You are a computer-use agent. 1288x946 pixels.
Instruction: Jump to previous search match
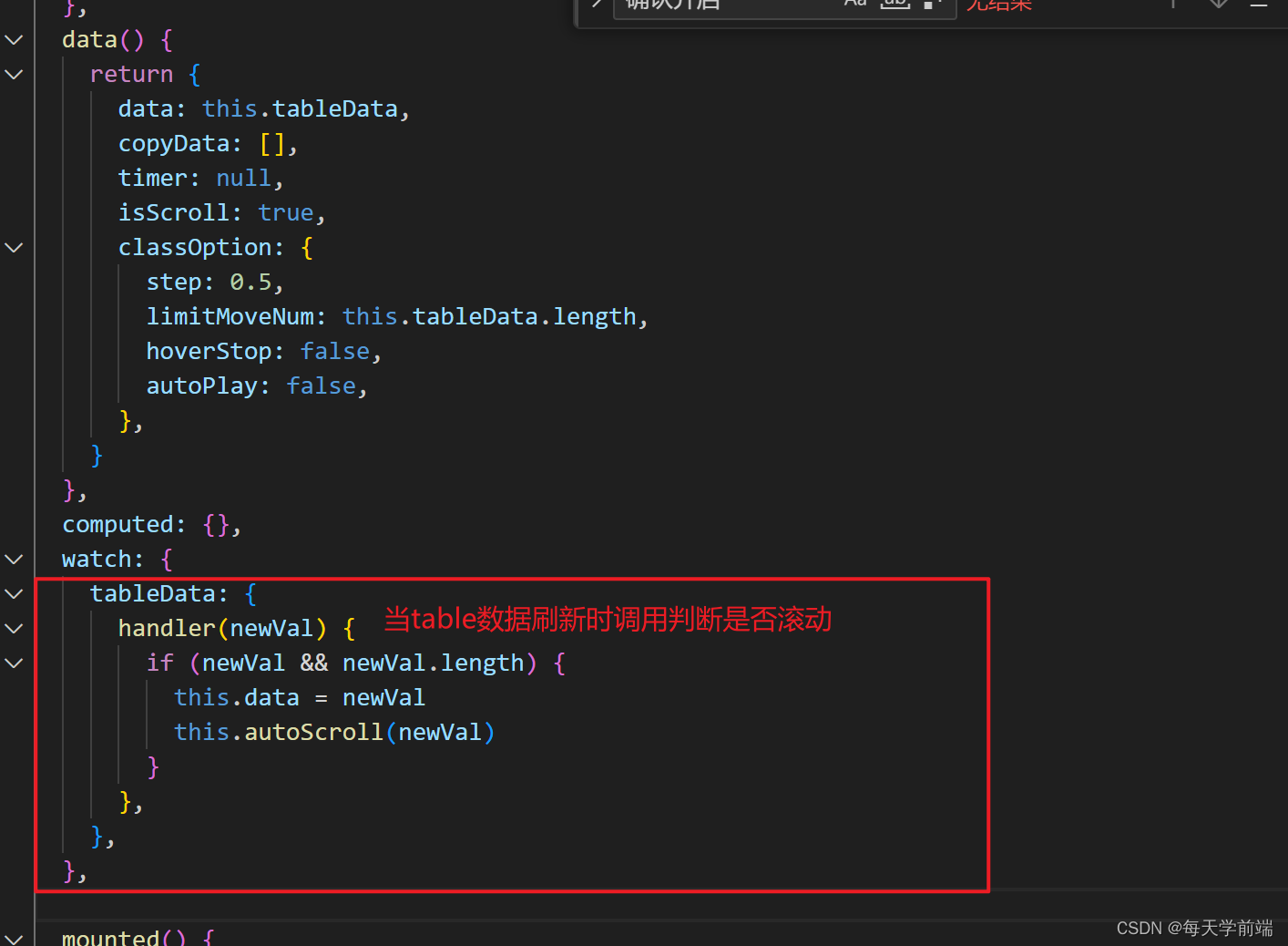pos(1173,5)
